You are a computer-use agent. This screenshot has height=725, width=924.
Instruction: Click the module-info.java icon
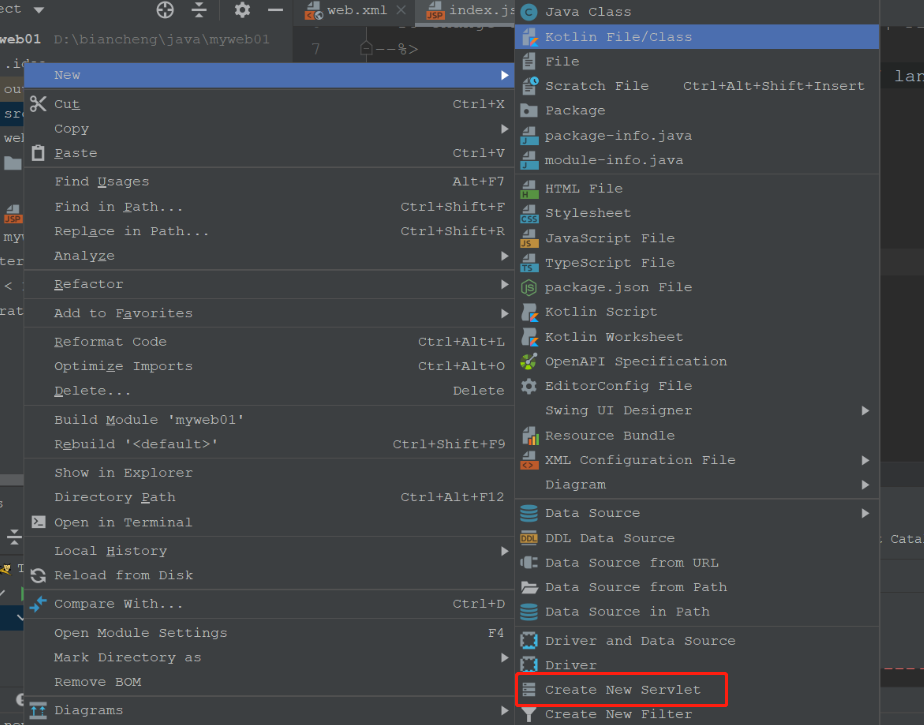coord(529,160)
